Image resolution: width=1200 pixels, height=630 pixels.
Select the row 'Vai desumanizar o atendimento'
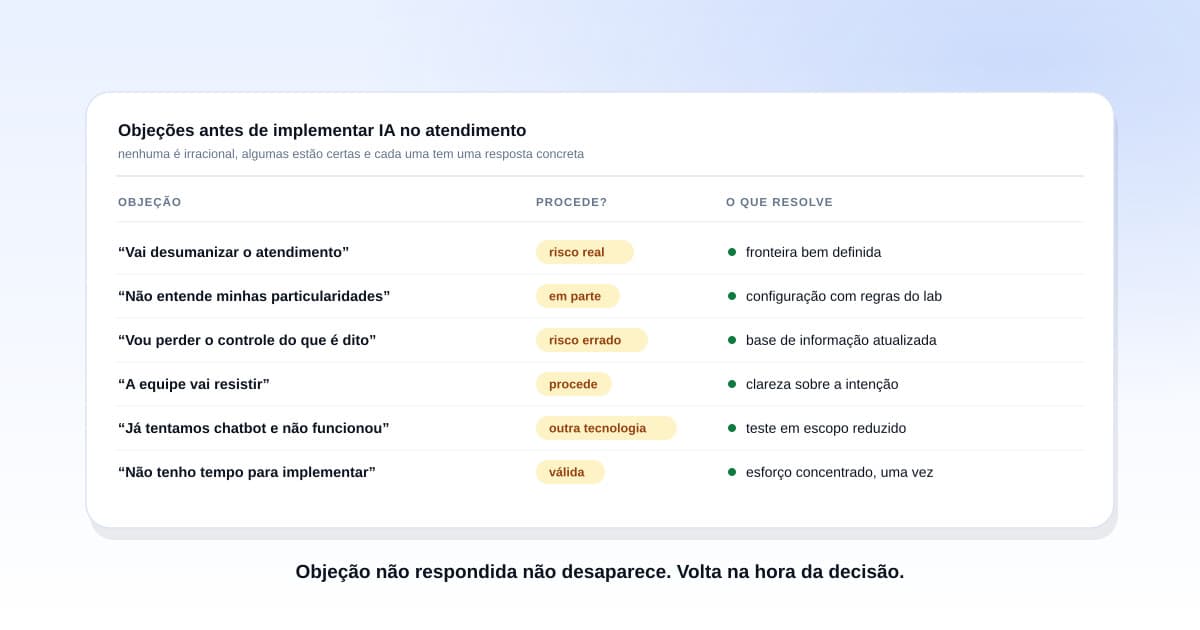600,252
